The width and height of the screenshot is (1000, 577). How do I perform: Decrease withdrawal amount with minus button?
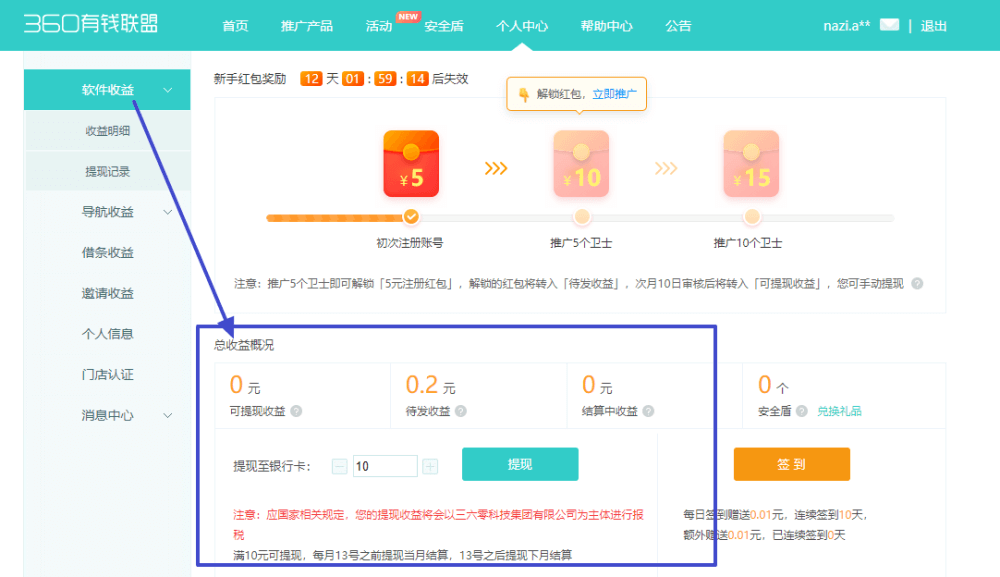(340, 467)
